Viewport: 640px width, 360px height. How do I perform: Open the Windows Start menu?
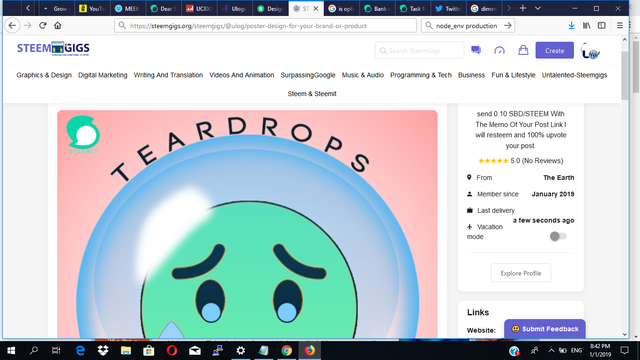click(x=11, y=351)
